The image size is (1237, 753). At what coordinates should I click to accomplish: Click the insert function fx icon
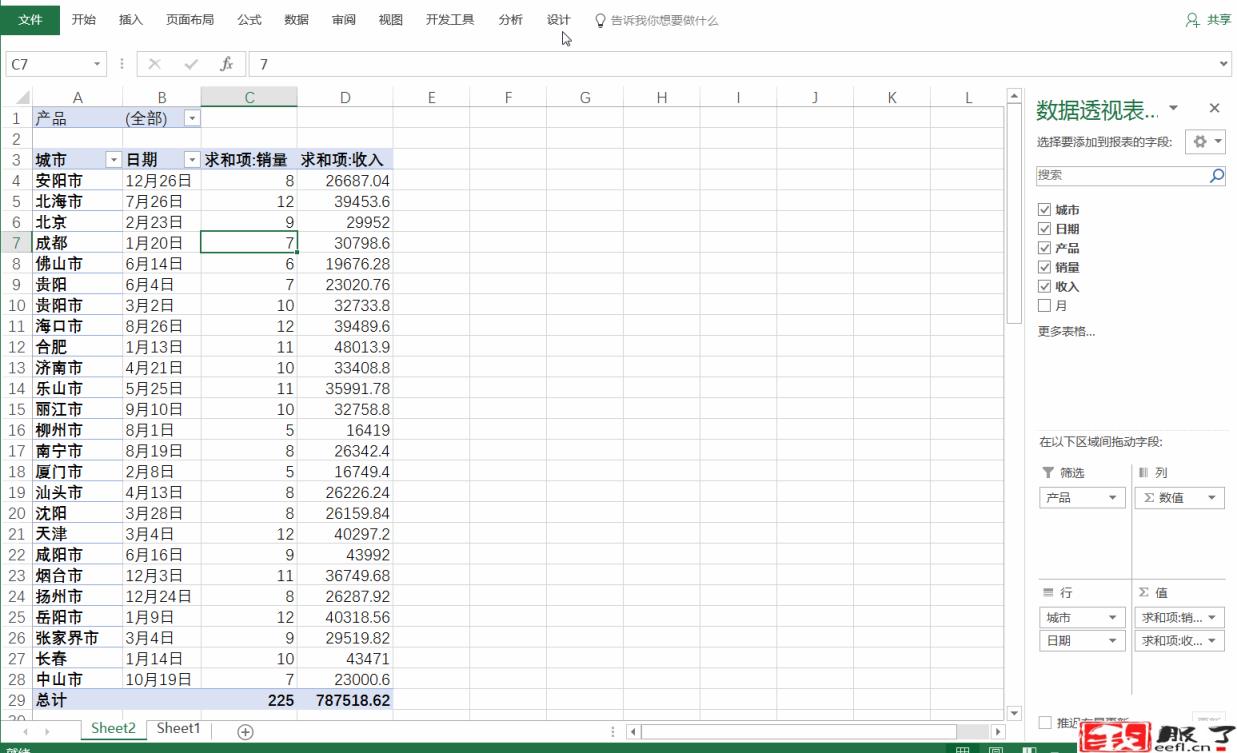tap(227, 64)
